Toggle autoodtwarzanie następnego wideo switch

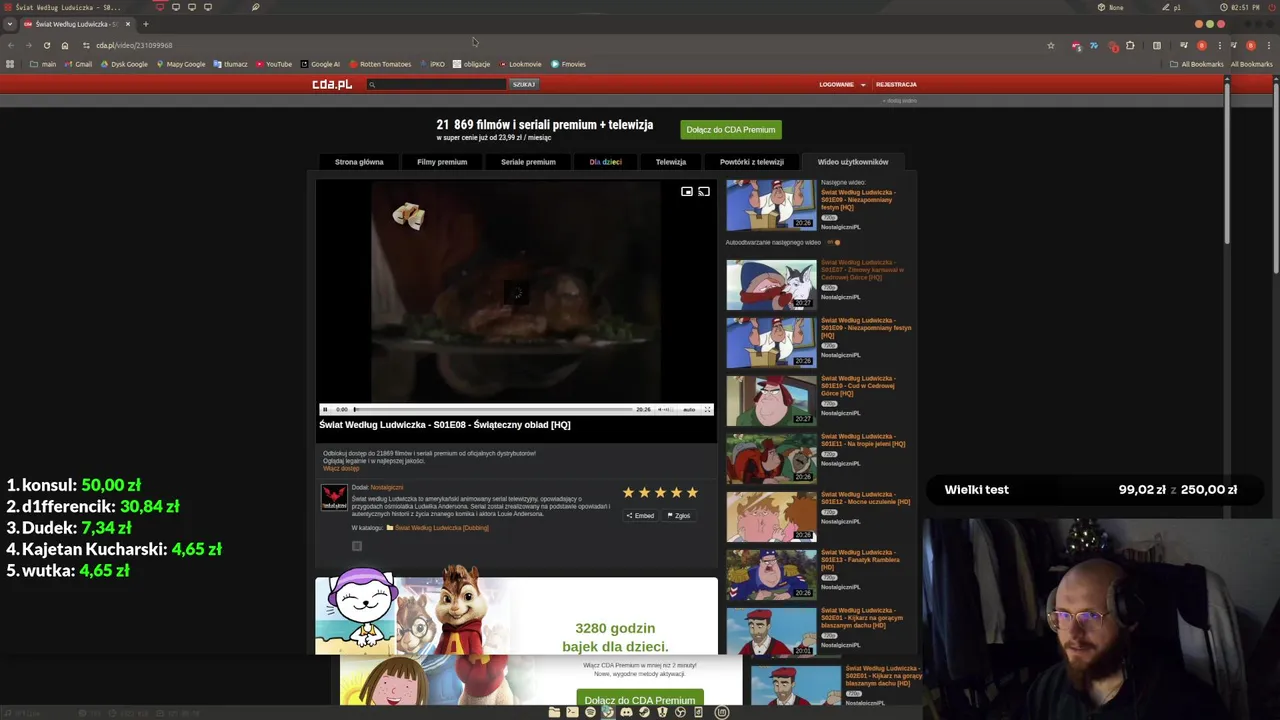pyautogui.click(x=835, y=242)
